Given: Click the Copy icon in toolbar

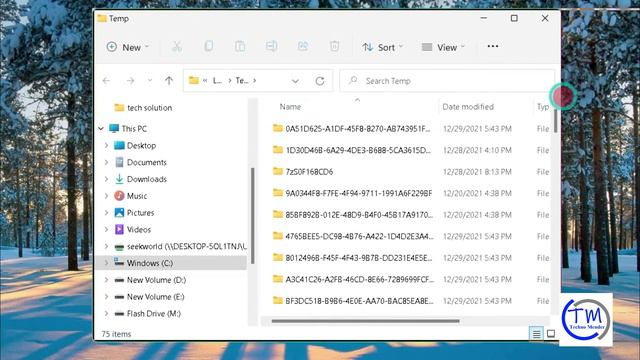Looking at the screenshot, I should click(209, 47).
